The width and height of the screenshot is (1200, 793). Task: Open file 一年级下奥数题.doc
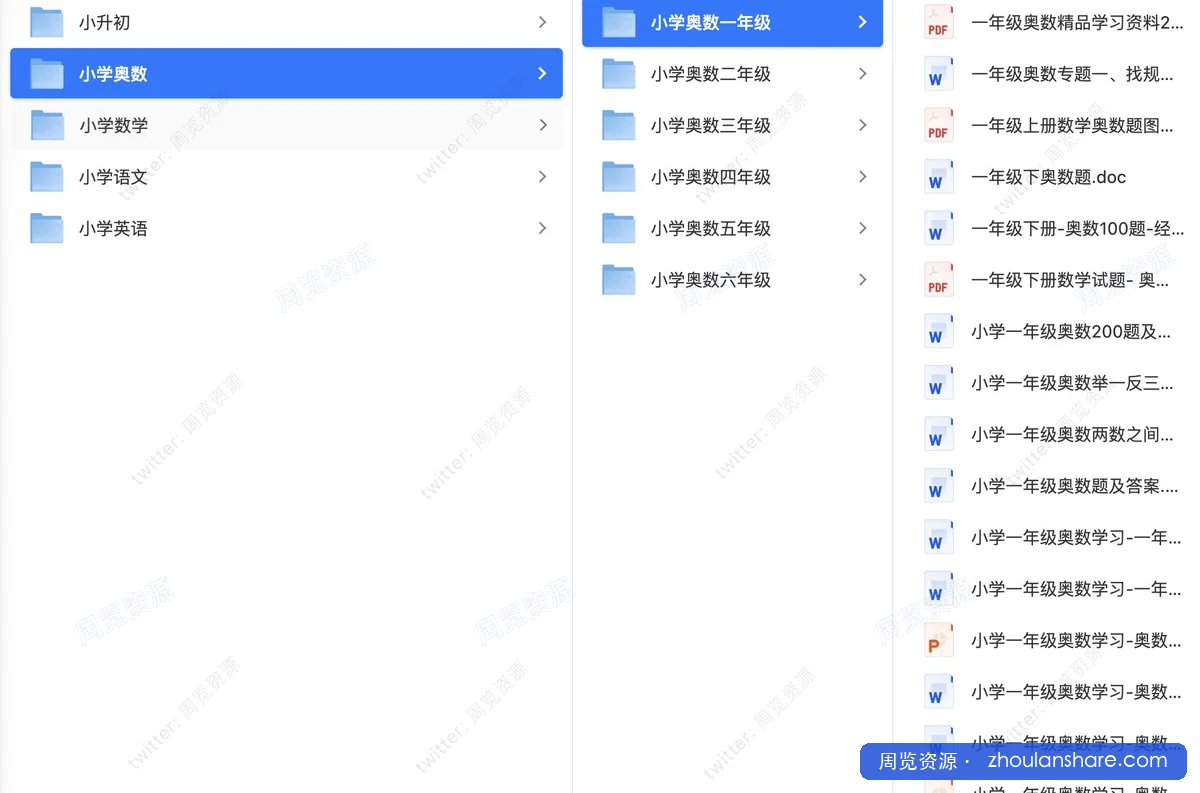pos(1049,177)
